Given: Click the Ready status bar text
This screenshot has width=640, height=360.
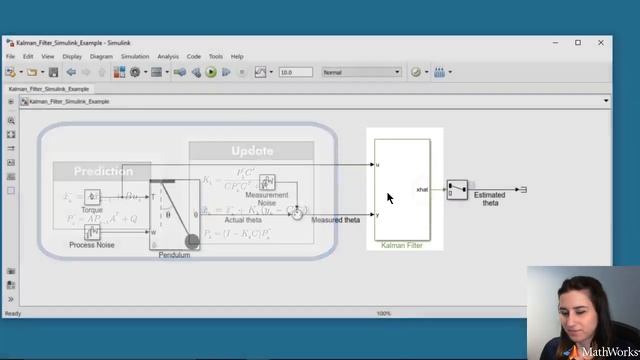Looking at the screenshot, I should click(x=13, y=313).
